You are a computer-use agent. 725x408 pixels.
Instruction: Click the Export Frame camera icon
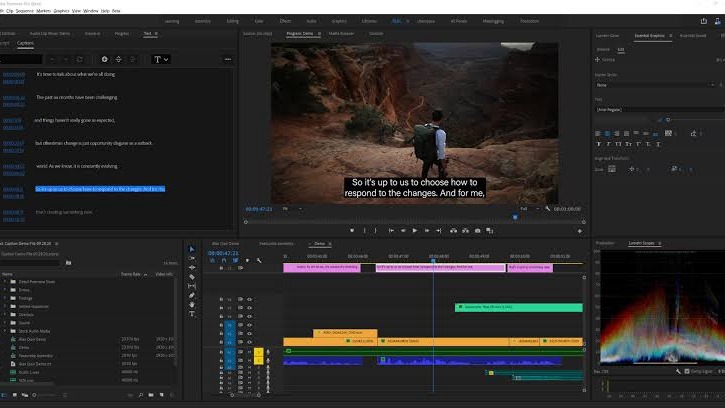click(x=478, y=230)
